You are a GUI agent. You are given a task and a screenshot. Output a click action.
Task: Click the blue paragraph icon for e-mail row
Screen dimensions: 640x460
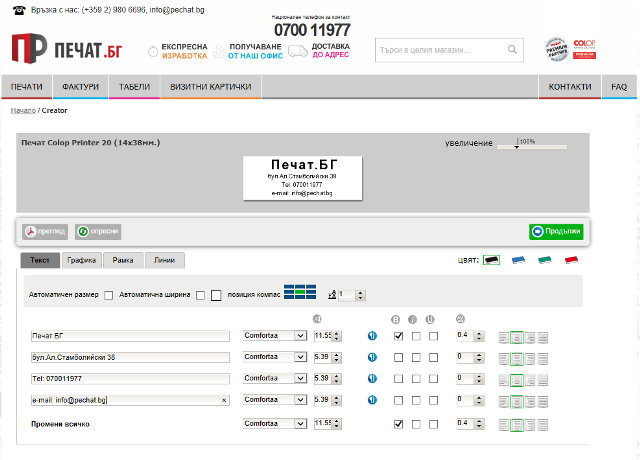372,400
